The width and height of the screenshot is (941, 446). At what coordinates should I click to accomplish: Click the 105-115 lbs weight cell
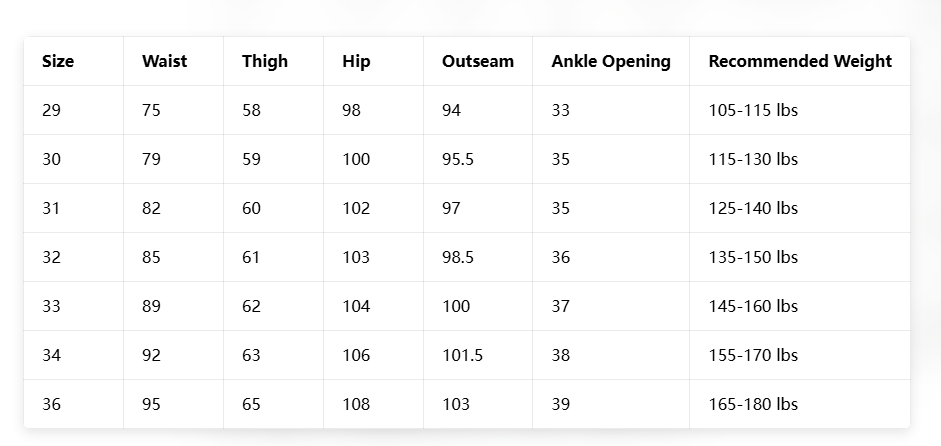[x=752, y=110]
